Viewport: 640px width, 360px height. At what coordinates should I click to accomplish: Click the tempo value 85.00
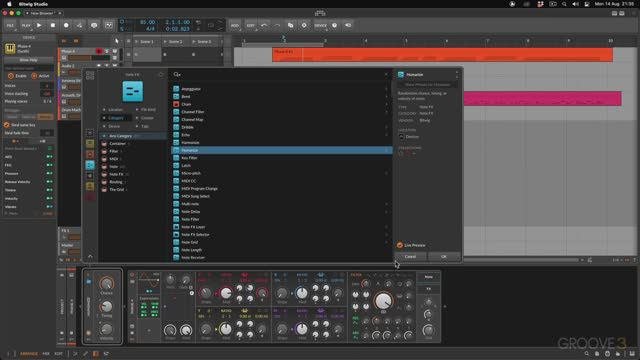coord(147,22)
